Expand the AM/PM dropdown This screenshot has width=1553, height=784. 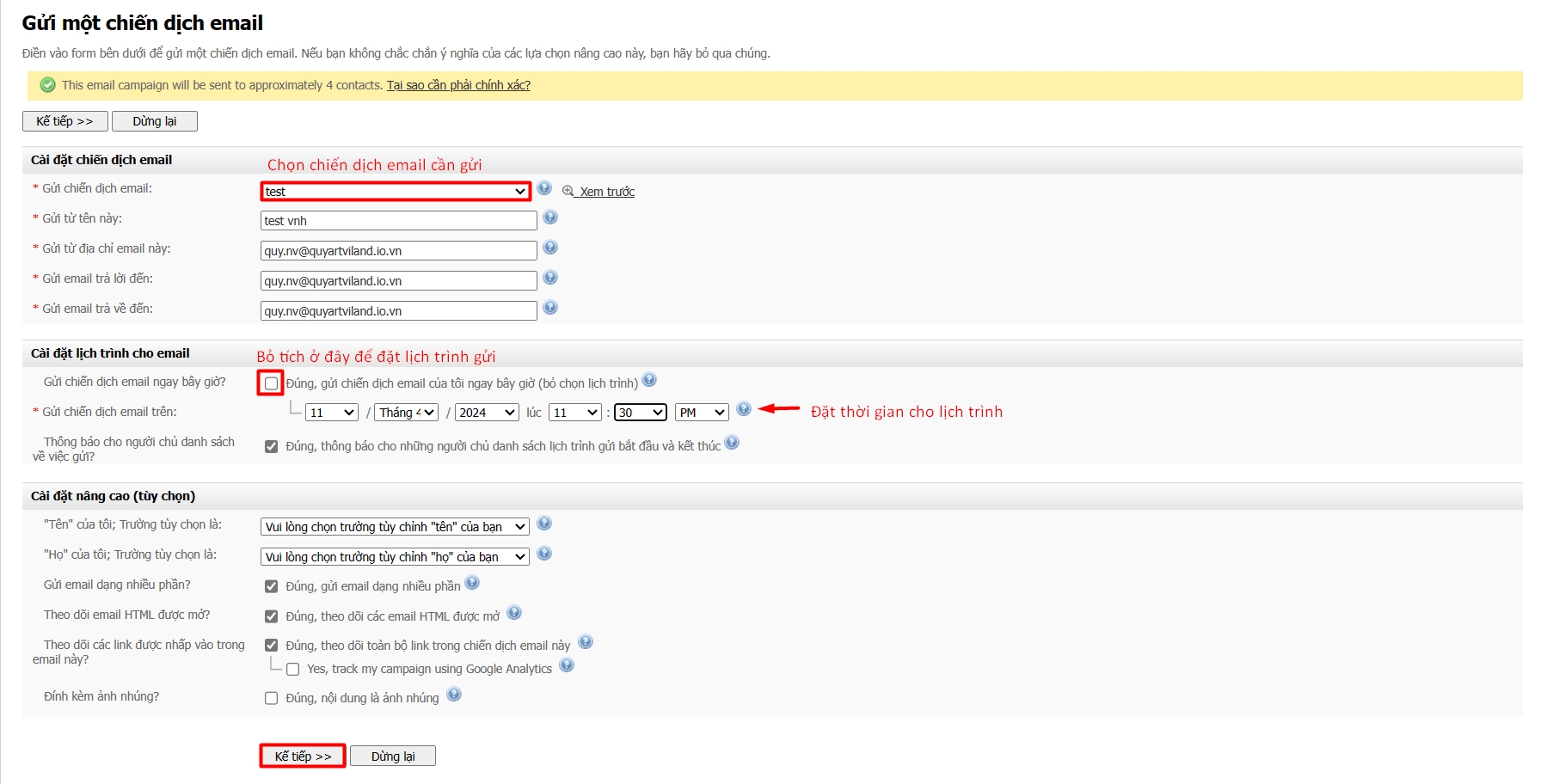702,413
